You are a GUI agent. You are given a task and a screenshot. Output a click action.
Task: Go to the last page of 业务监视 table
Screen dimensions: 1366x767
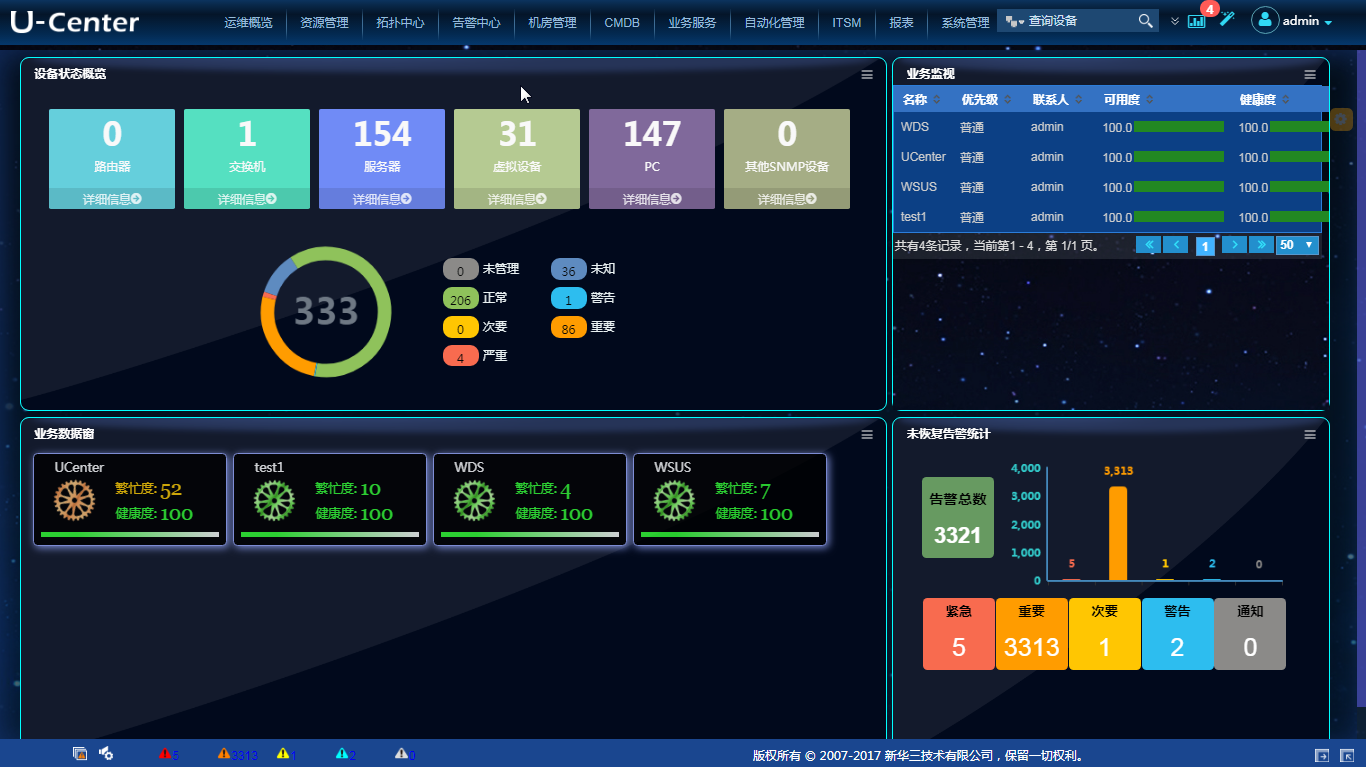tap(1262, 245)
